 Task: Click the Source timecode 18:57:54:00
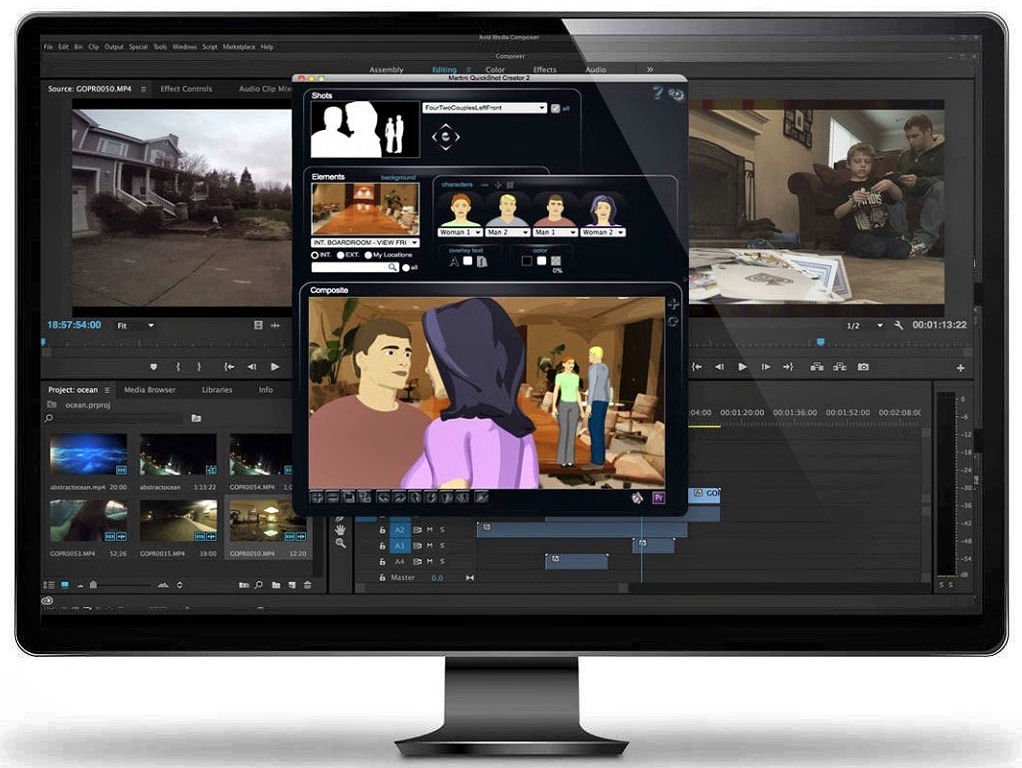[74, 325]
